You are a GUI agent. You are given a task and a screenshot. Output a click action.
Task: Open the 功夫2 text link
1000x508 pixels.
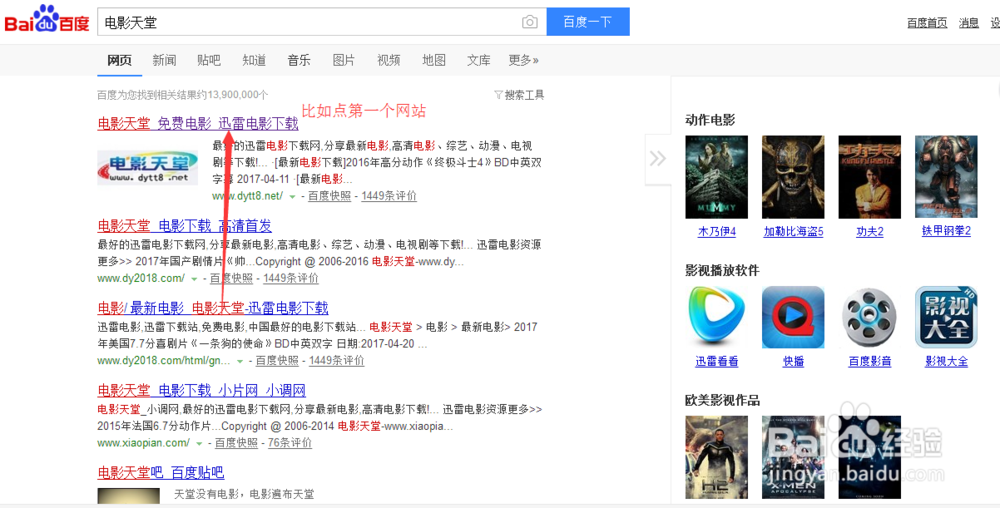pyautogui.click(x=869, y=232)
